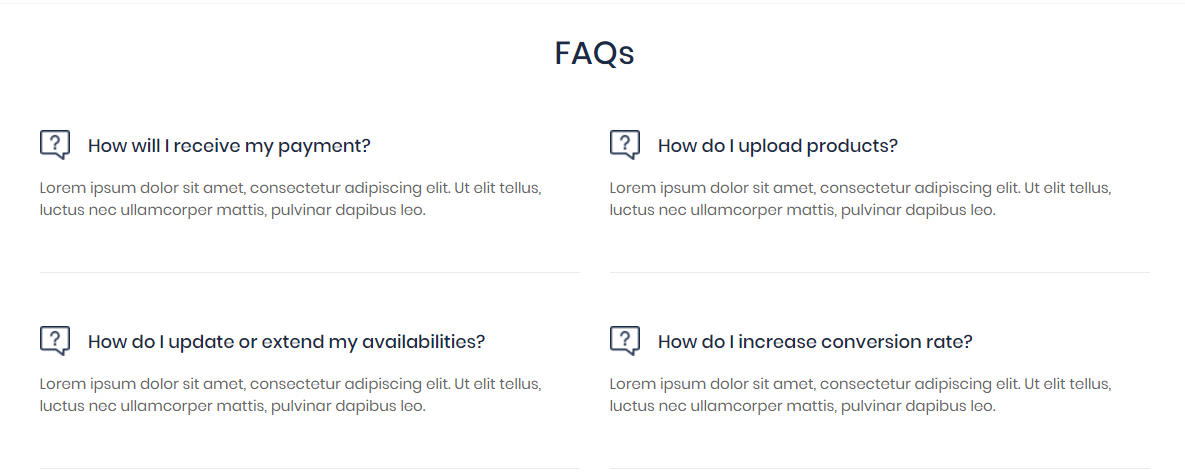
Task: Select the question icon for availabilities FAQ
Action: coord(55,341)
